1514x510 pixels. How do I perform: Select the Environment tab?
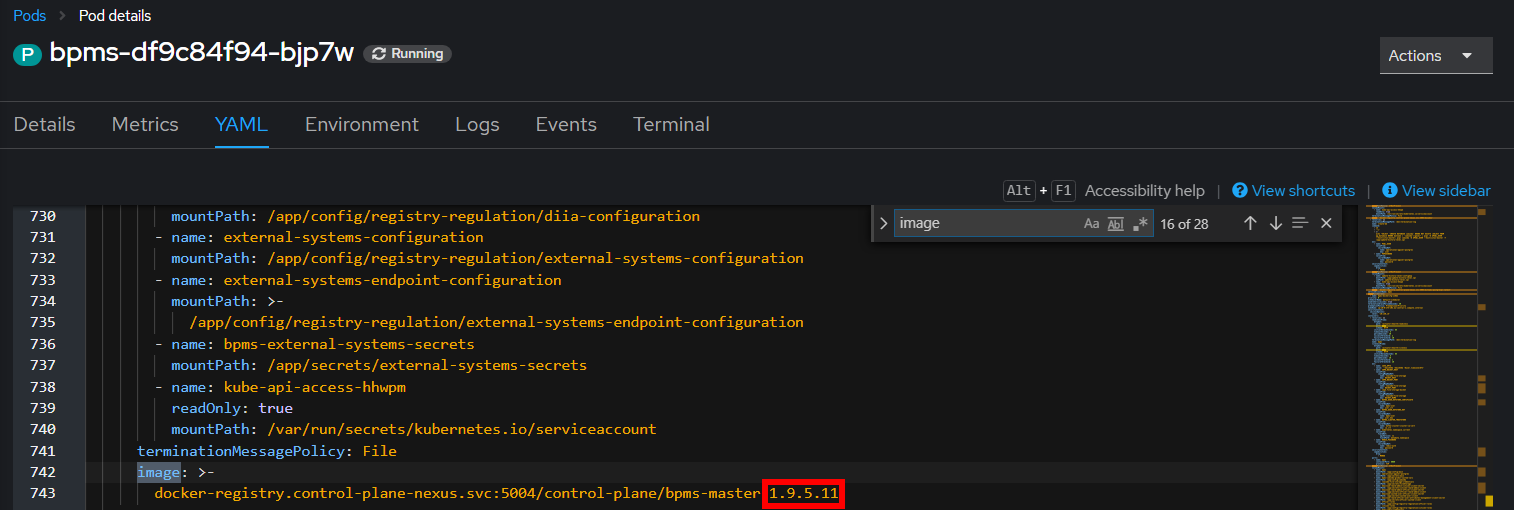click(362, 124)
